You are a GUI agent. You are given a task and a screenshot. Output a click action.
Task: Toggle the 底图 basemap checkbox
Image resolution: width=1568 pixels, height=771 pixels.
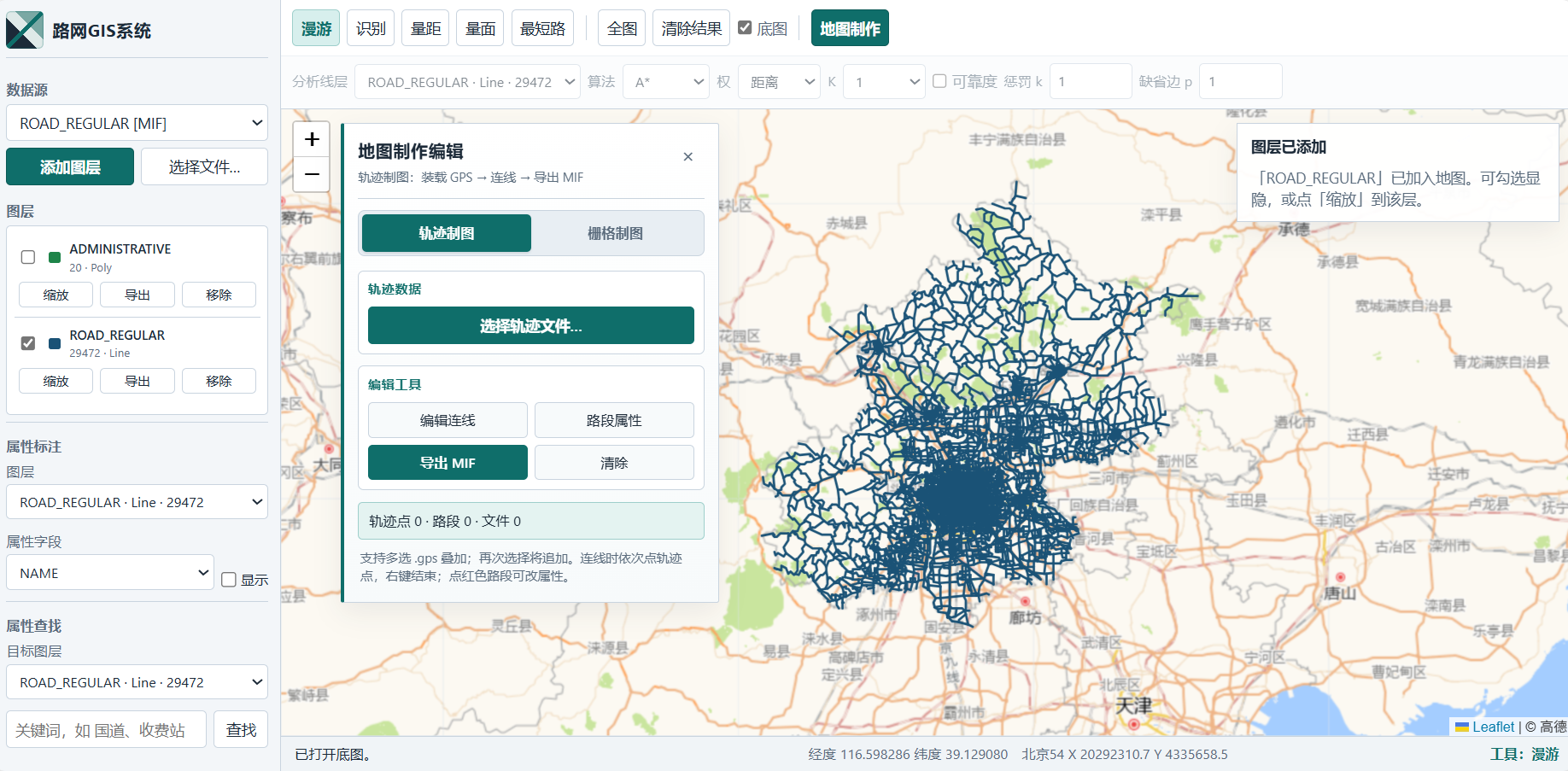[x=745, y=27]
